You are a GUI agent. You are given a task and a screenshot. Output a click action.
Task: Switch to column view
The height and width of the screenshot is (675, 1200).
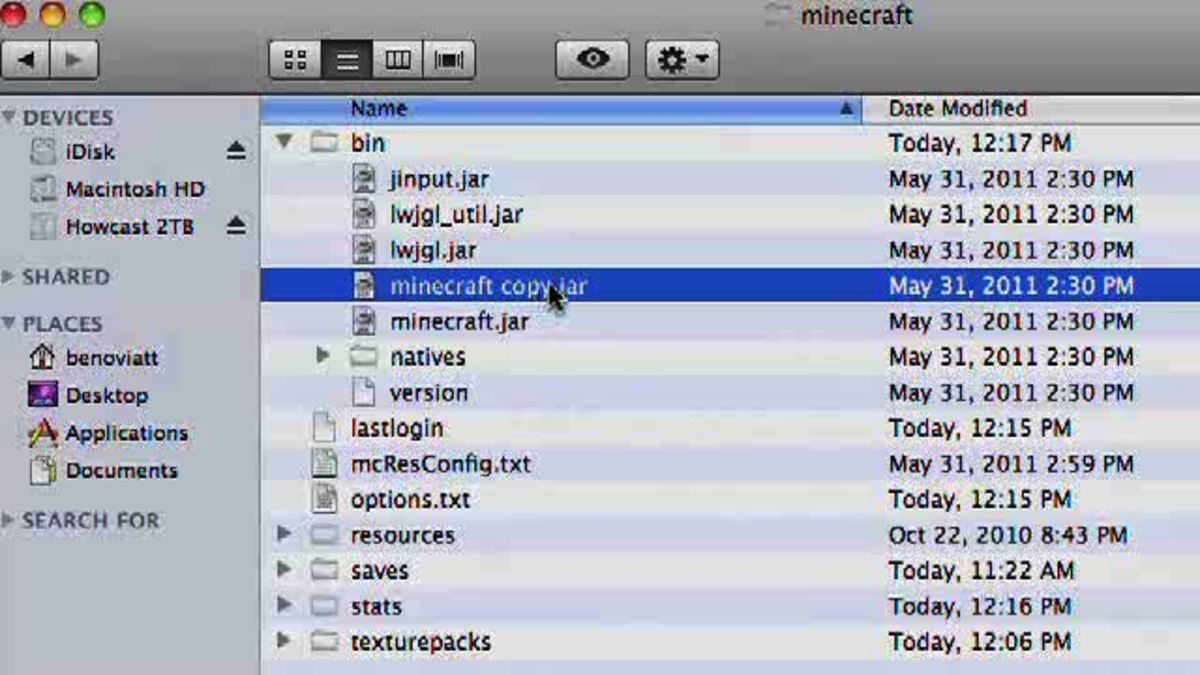click(x=398, y=60)
